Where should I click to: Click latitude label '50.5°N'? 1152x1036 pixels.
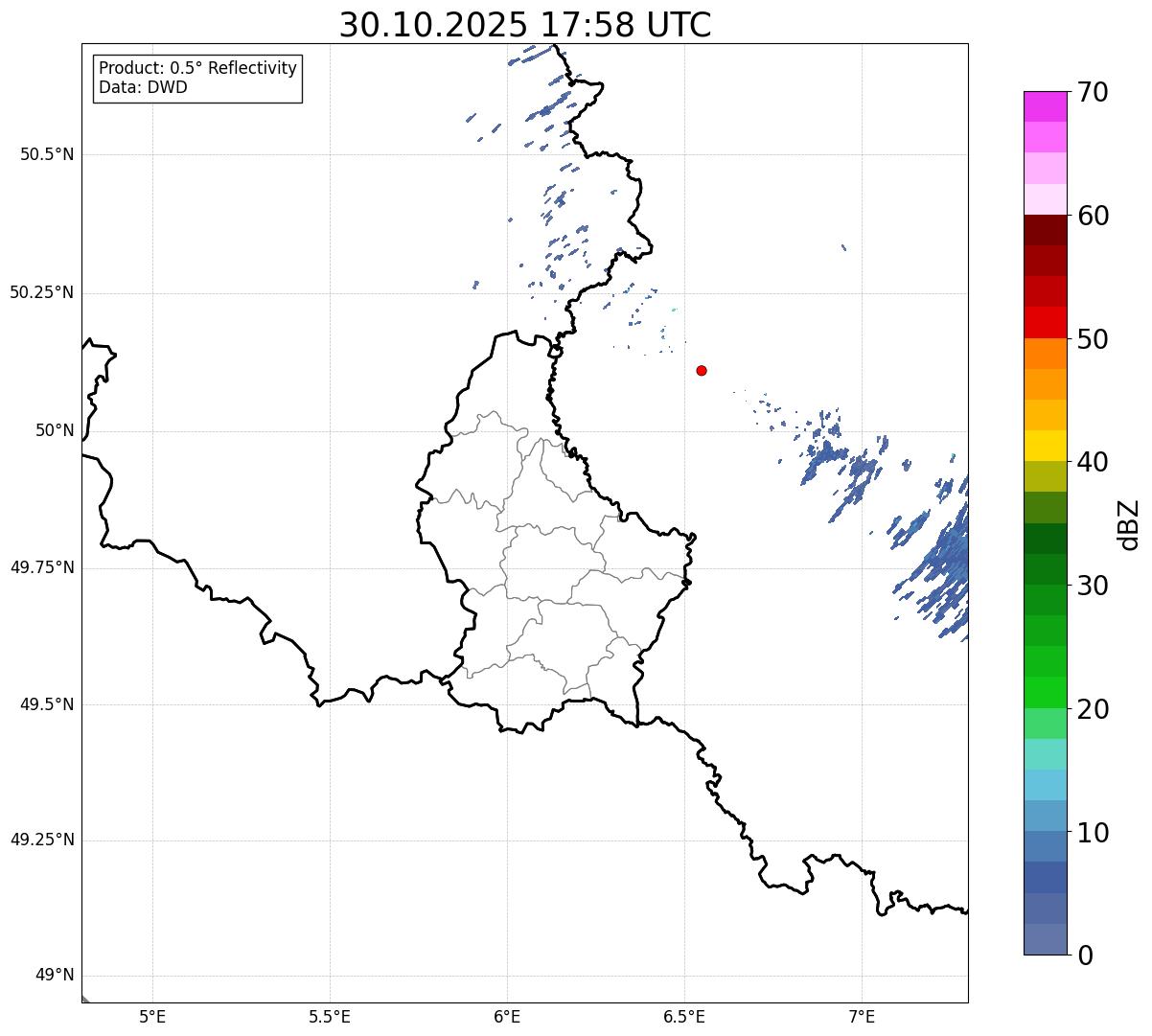47,154
